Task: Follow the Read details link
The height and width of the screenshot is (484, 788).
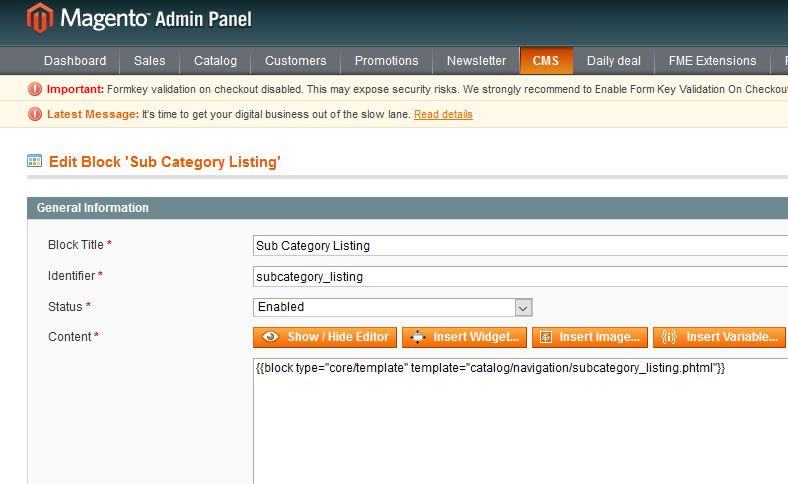Action: click(x=443, y=114)
